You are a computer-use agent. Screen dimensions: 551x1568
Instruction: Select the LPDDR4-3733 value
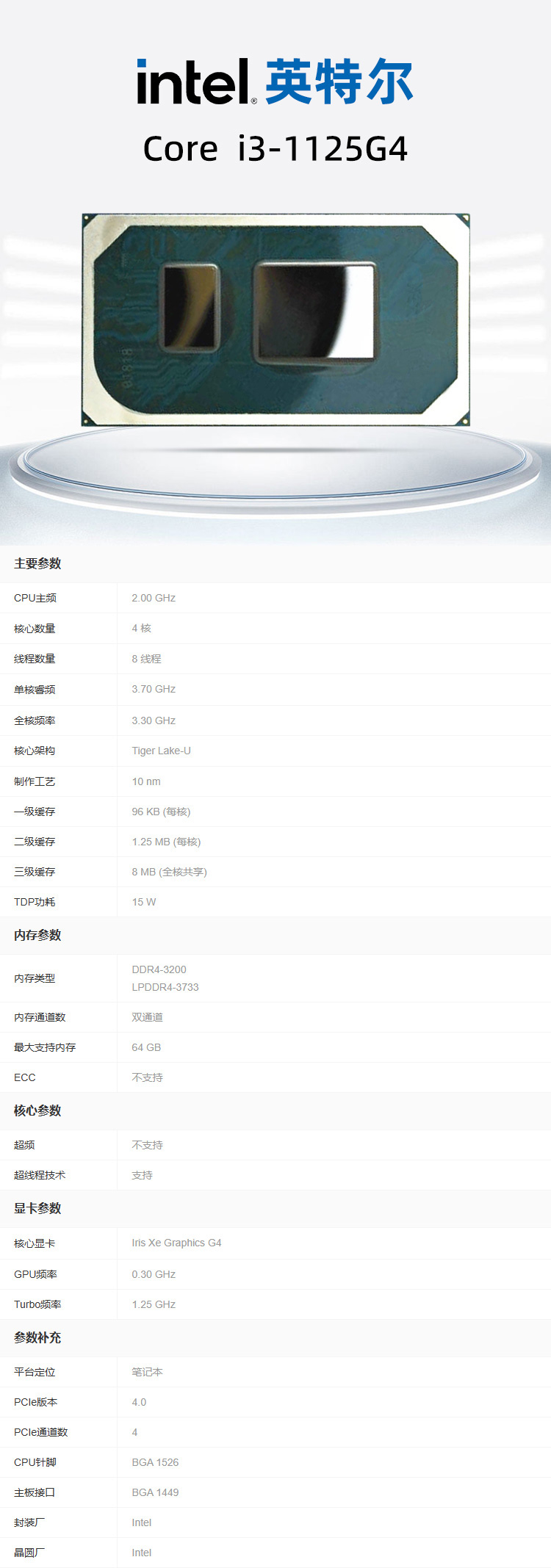tap(165, 987)
